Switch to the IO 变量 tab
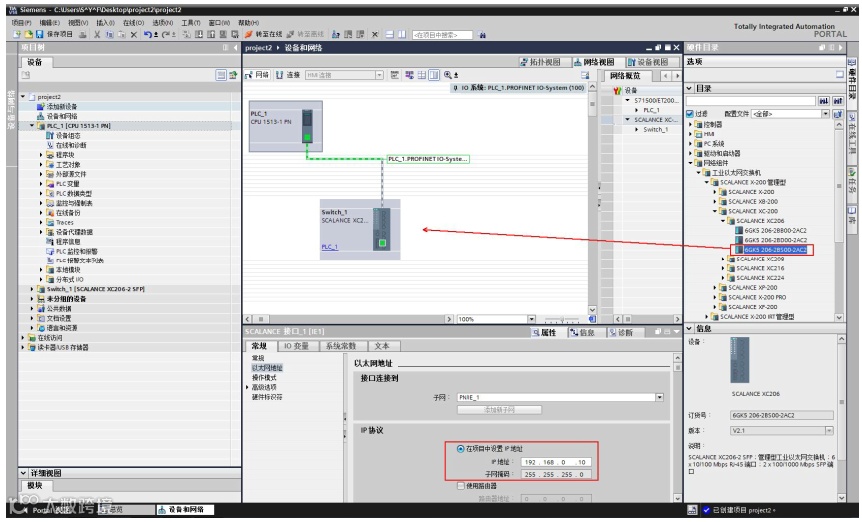 click(296, 346)
